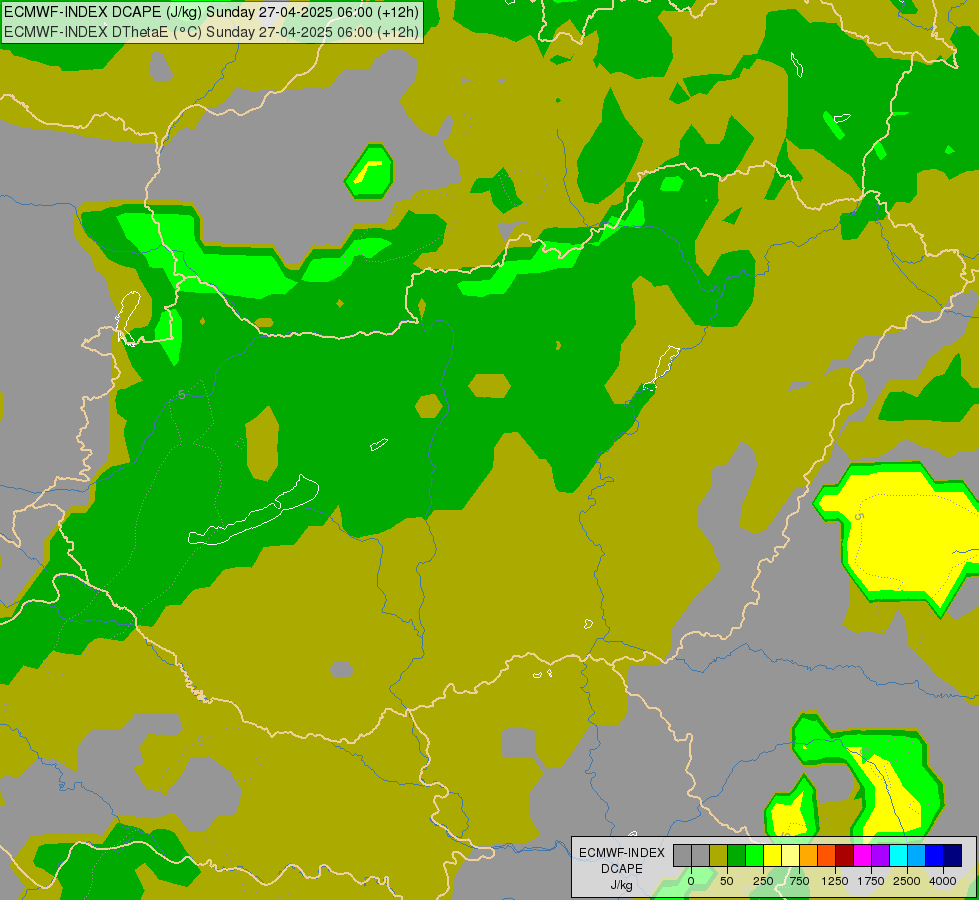Click the 1250 value on the legend scale
This screenshot has width=979, height=900.
[x=835, y=881]
